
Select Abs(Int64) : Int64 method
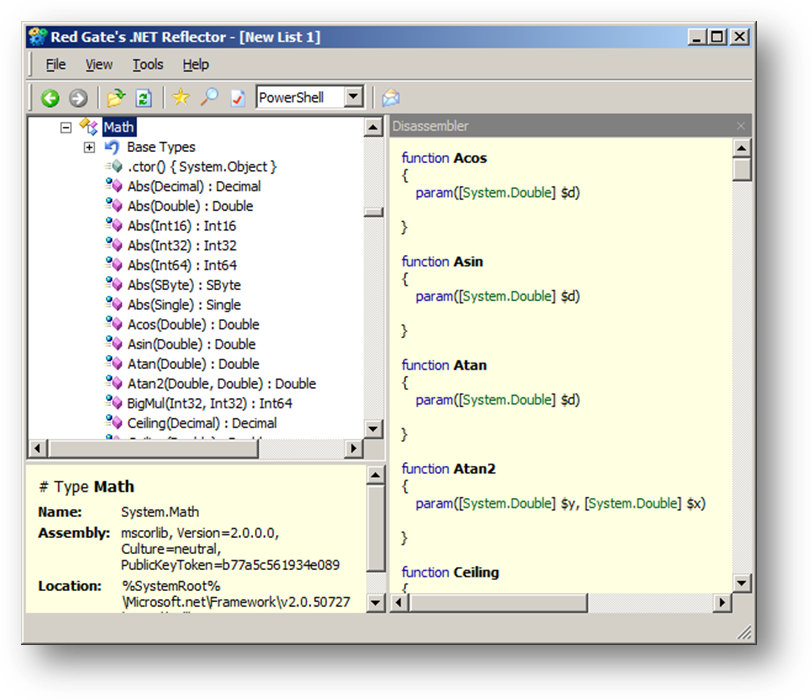(182, 265)
